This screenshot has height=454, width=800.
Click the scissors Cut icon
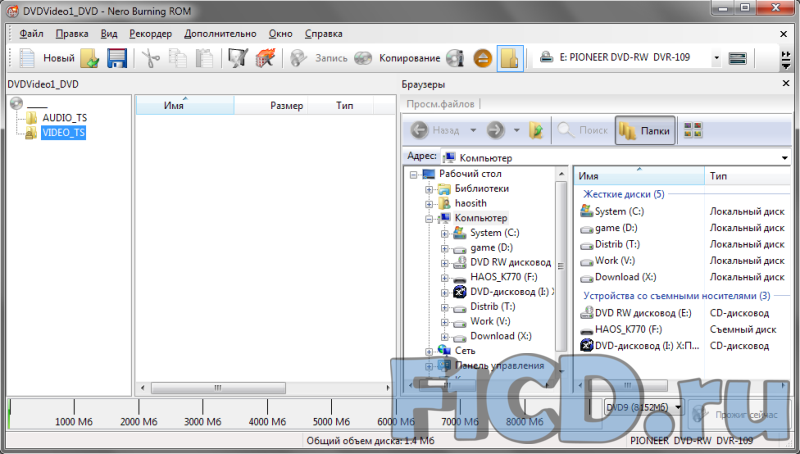point(151,58)
